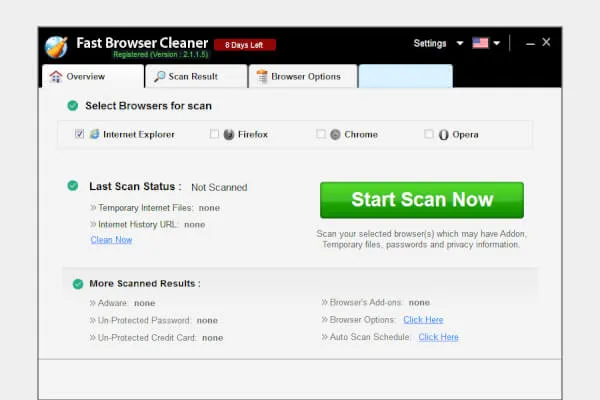
Task: Open Auto Scan Schedule Click Here link
Action: coord(438,337)
